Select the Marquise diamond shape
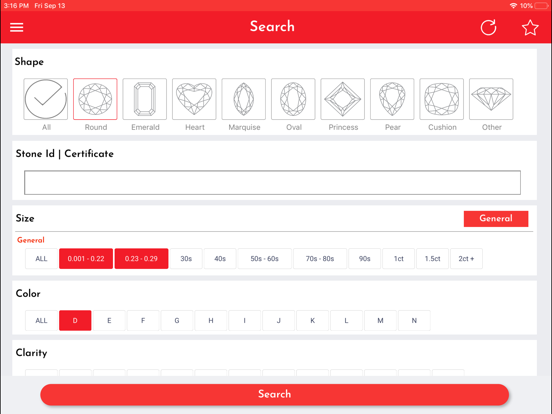Screen dimensions: 552x414 point(244,99)
